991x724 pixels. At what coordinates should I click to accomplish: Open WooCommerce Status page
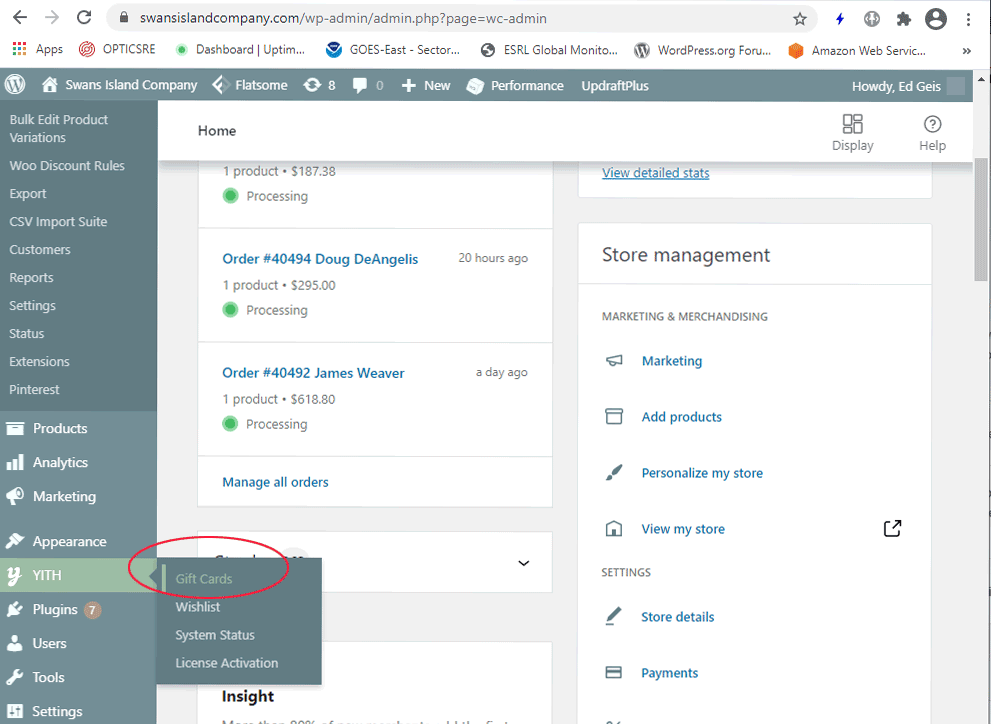click(27, 334)
